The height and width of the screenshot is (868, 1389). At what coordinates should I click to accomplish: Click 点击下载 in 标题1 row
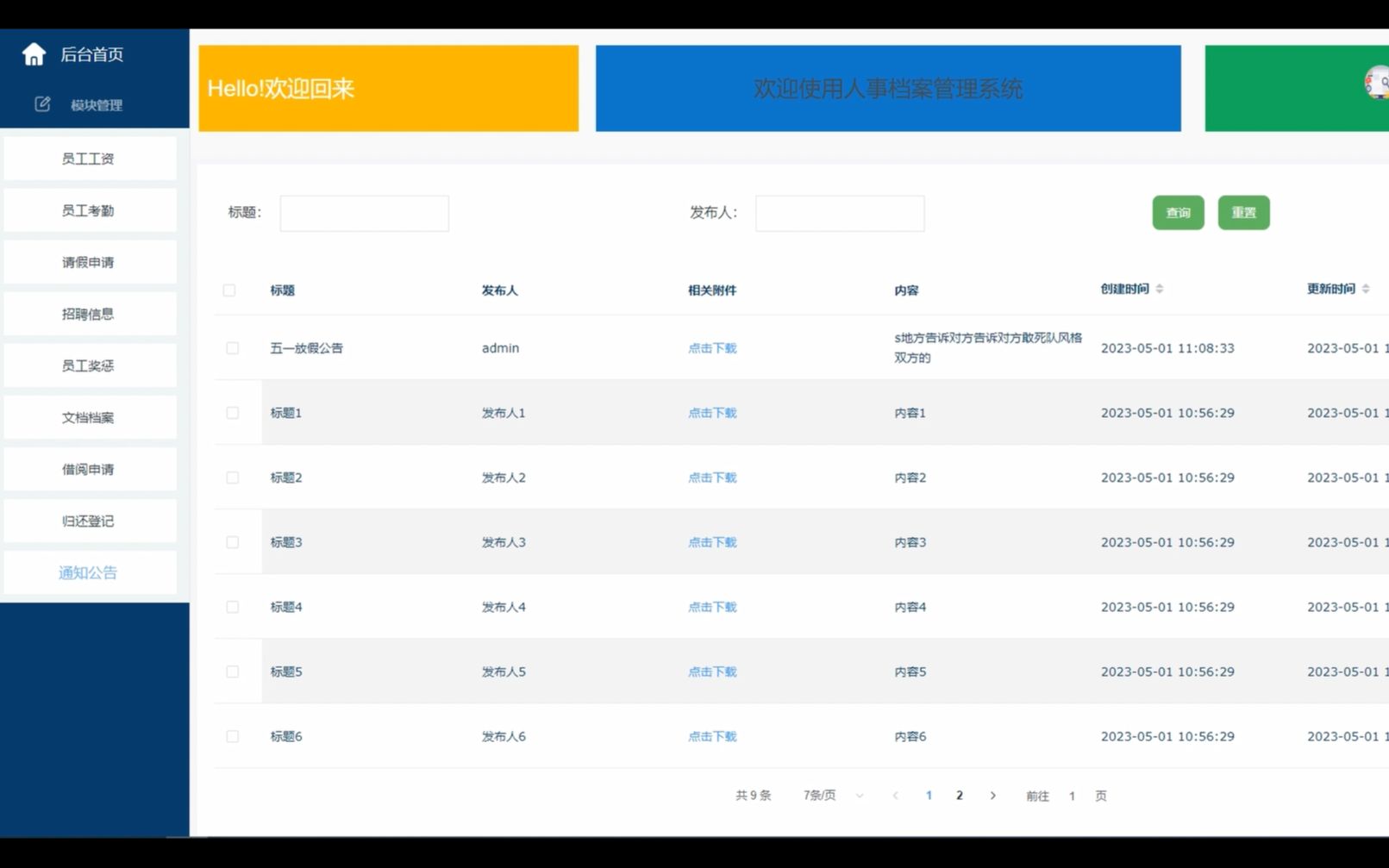click(712, 413)
